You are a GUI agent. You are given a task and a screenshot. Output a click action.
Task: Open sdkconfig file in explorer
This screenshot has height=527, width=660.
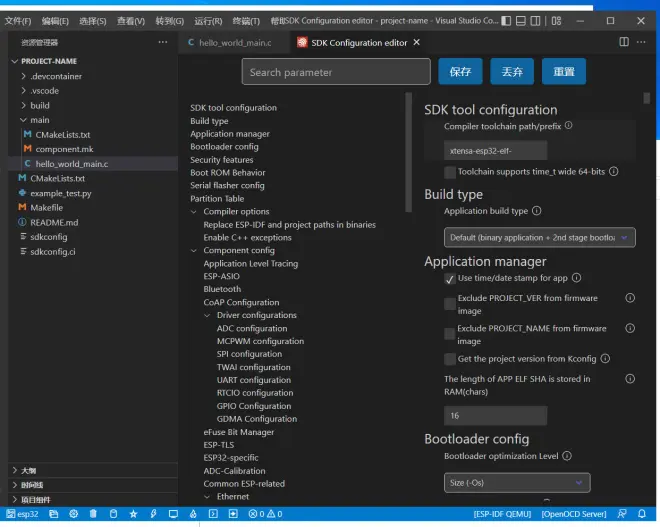(x=48, y=237)
